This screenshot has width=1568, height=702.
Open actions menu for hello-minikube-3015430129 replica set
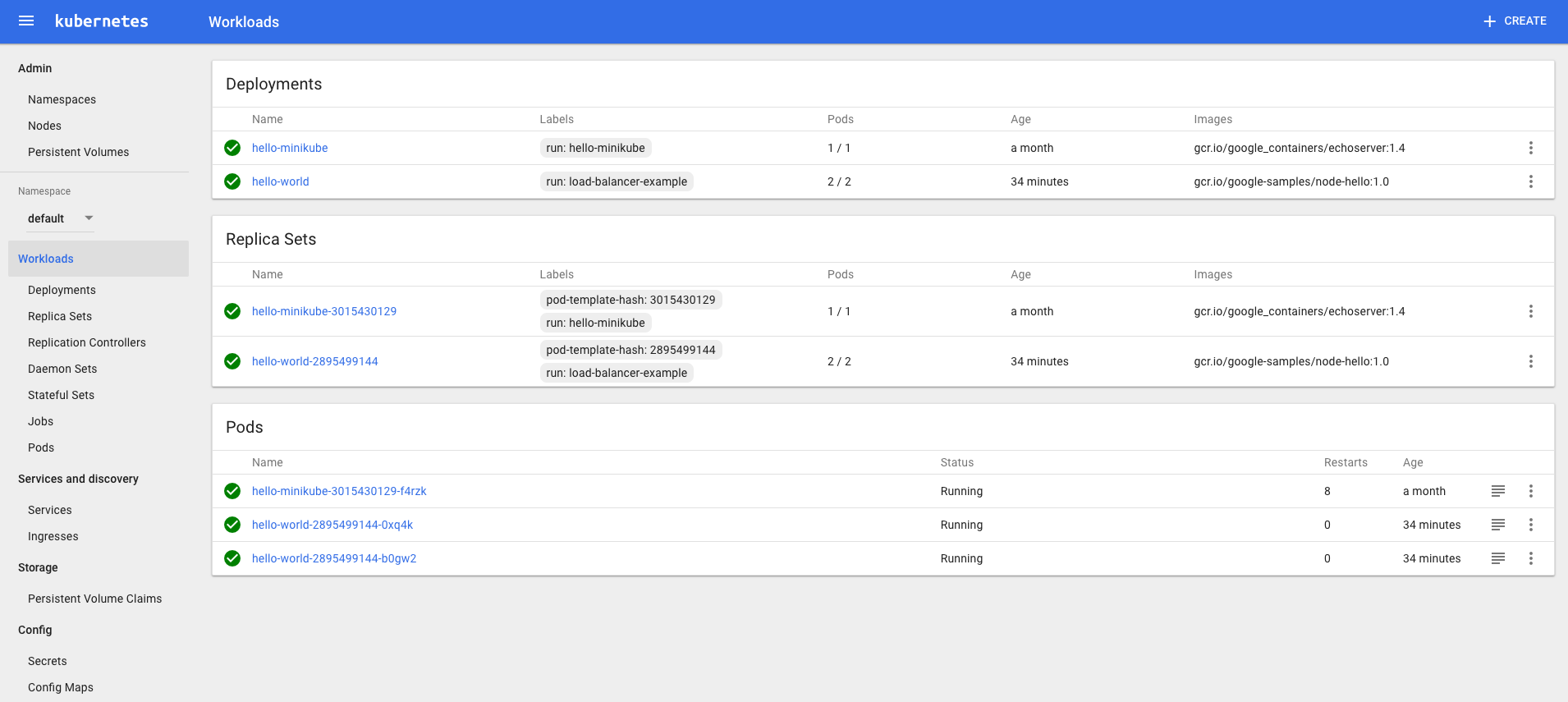click(1530, 311)
